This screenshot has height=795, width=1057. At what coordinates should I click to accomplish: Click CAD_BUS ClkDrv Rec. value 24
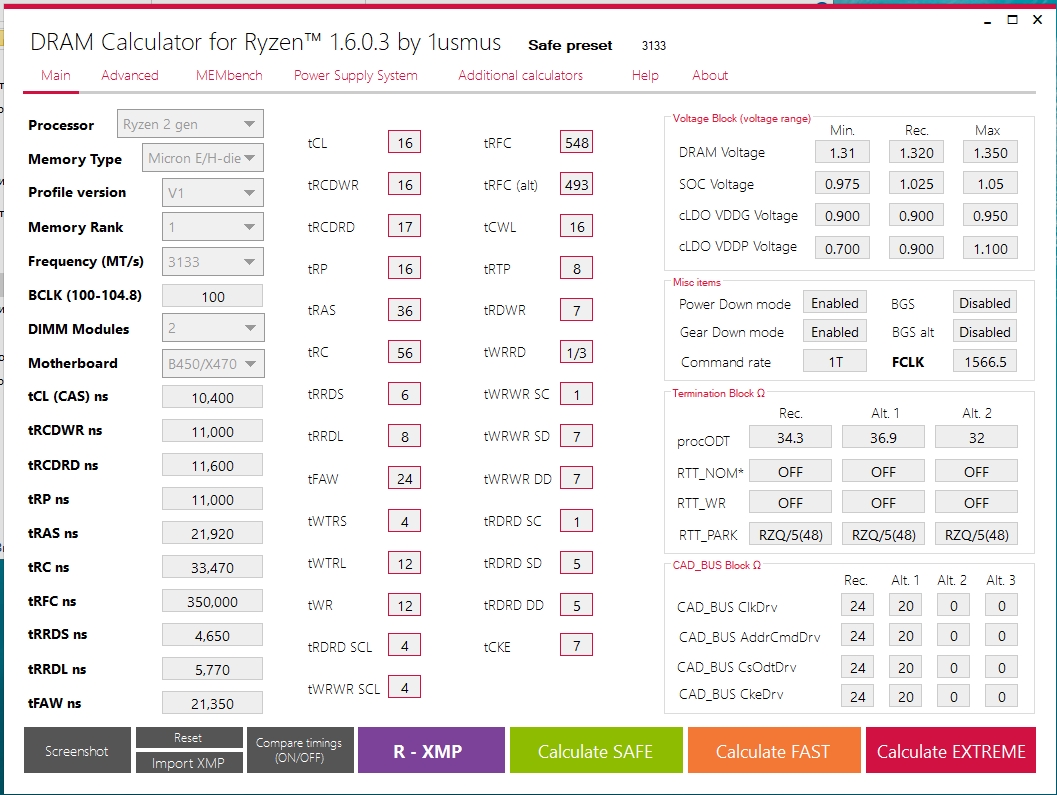pyautogui.click(x=857, y=606)
